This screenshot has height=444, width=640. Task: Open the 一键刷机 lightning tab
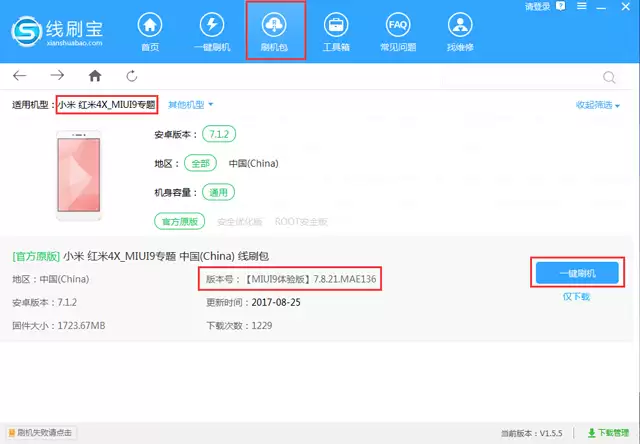pos(212,32)
